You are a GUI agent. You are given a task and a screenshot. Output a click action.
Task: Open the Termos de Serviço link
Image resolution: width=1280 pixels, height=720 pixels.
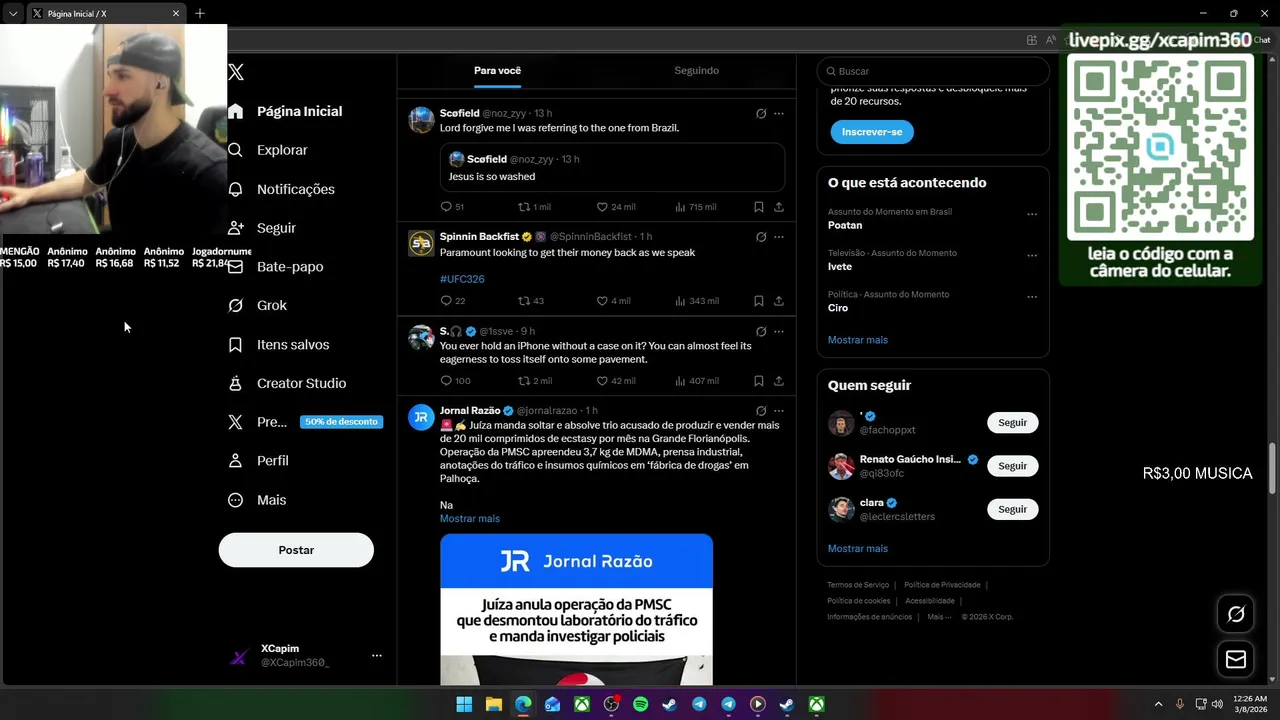(858, 585)
